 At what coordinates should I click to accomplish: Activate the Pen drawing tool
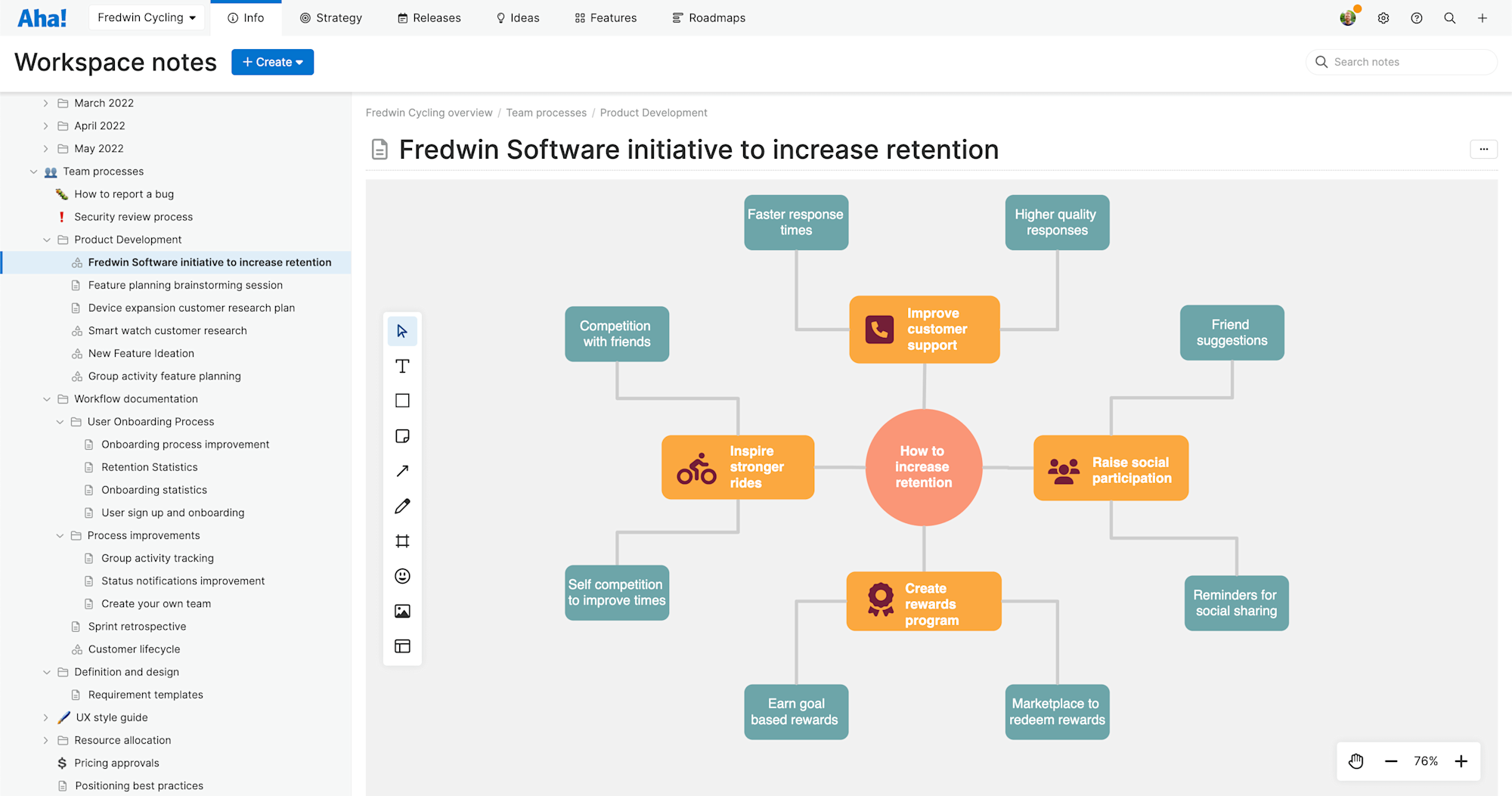tap(402, 505)
